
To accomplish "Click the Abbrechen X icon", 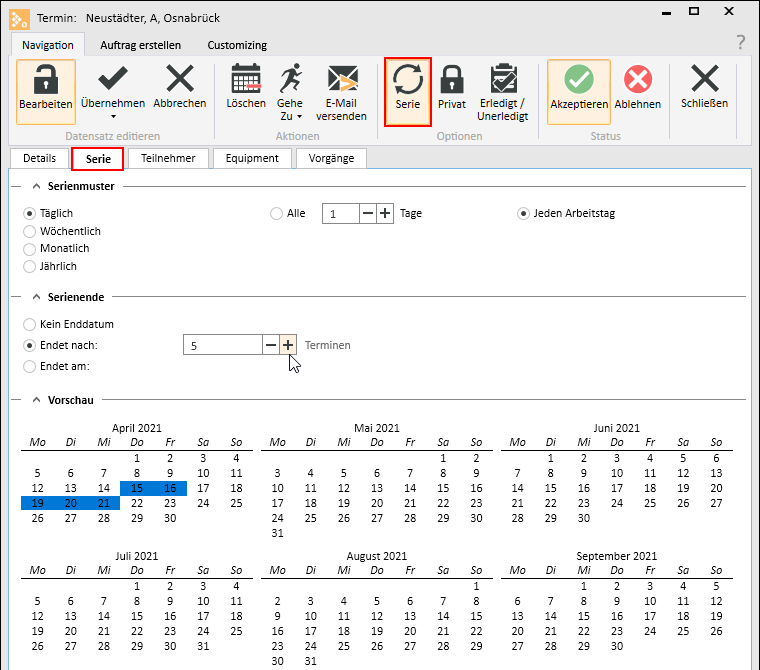I will 180,82.
